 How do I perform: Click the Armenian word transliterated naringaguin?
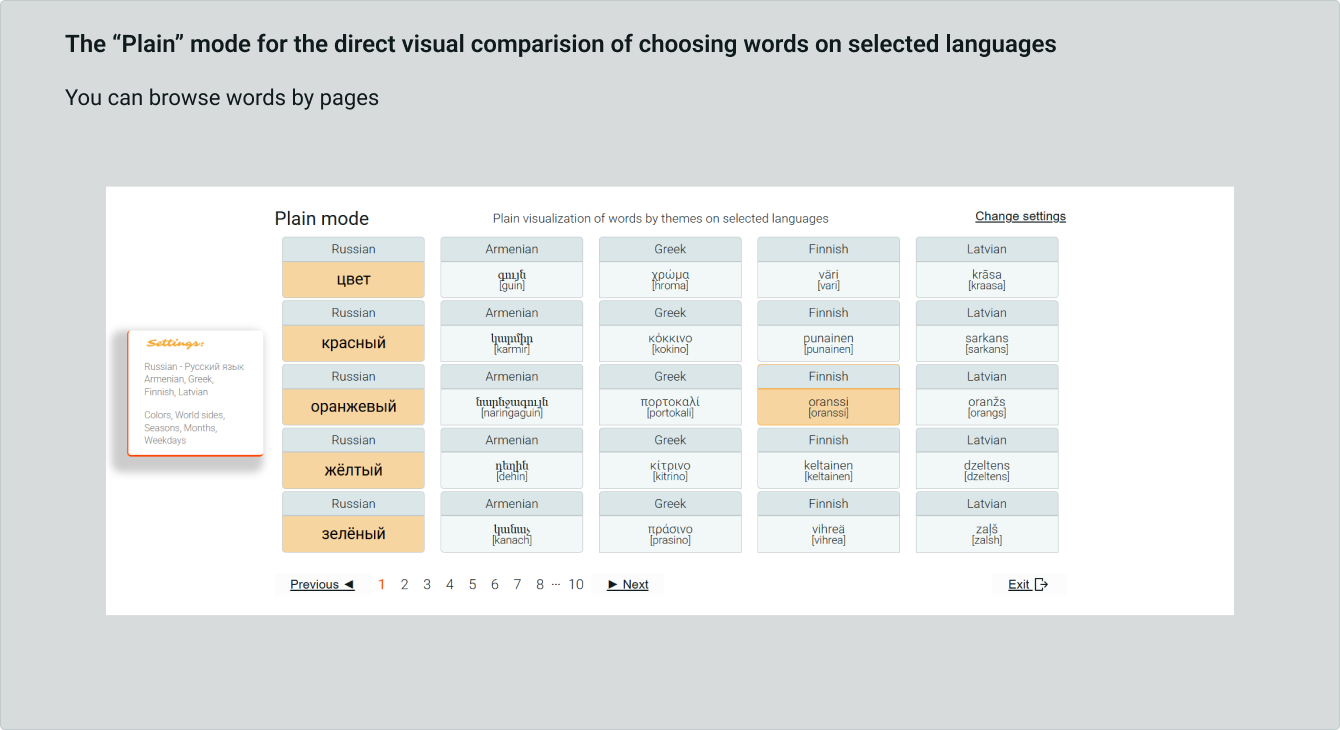pyautogui.click(x=512, y=407)
